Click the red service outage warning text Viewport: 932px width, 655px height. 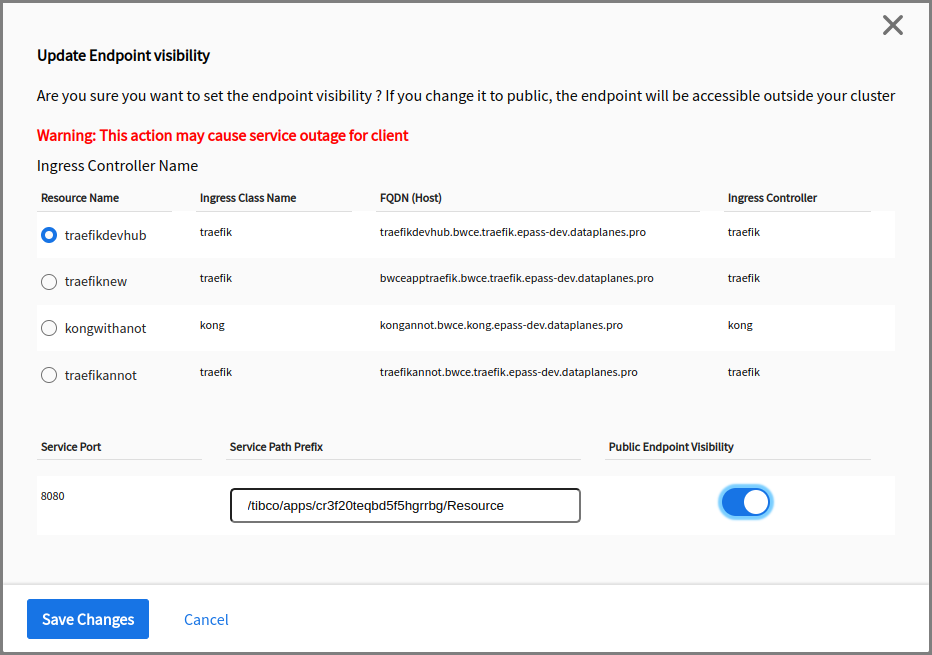point(222,135)
